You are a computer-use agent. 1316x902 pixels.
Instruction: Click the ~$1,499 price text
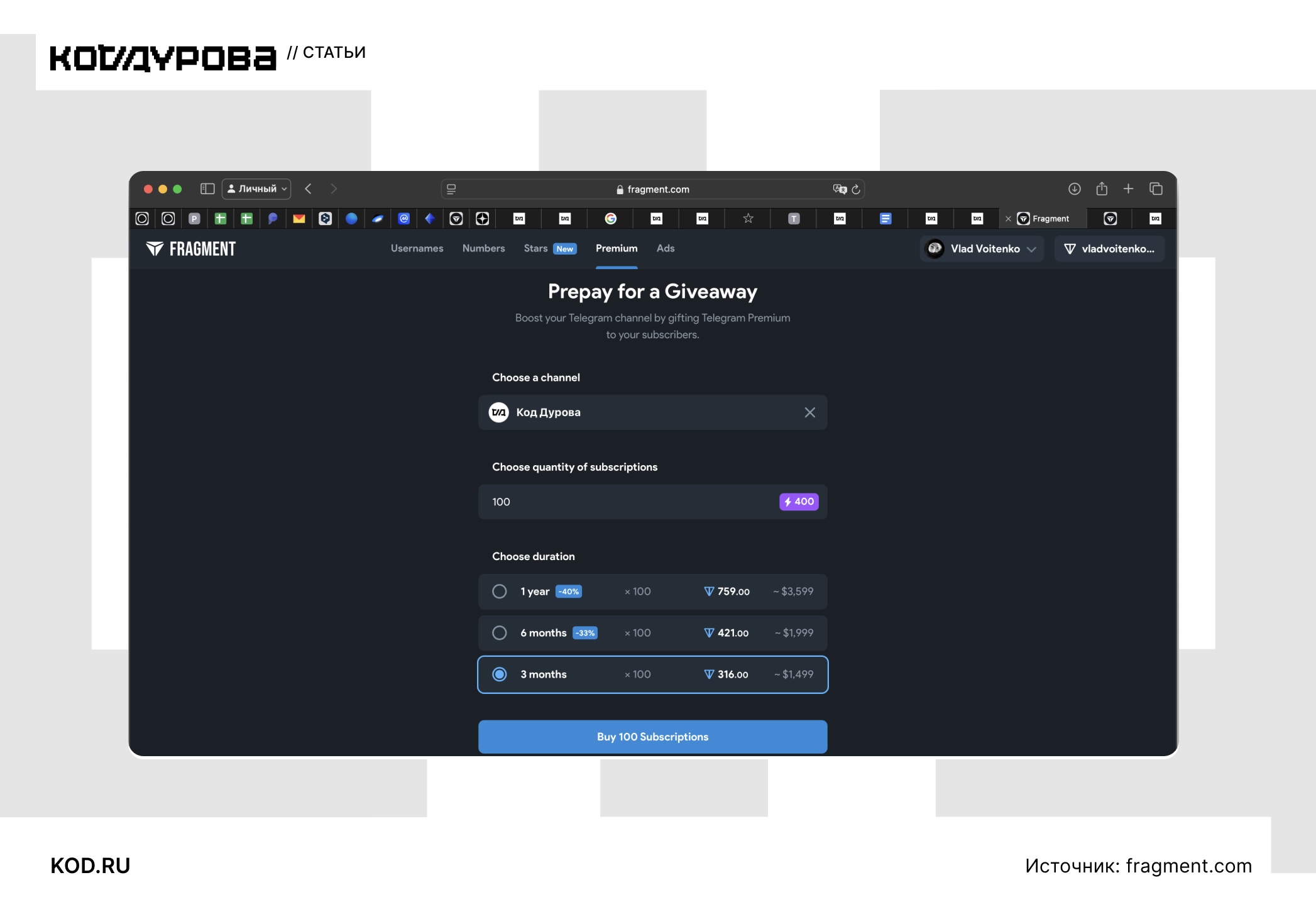(794, 674)
